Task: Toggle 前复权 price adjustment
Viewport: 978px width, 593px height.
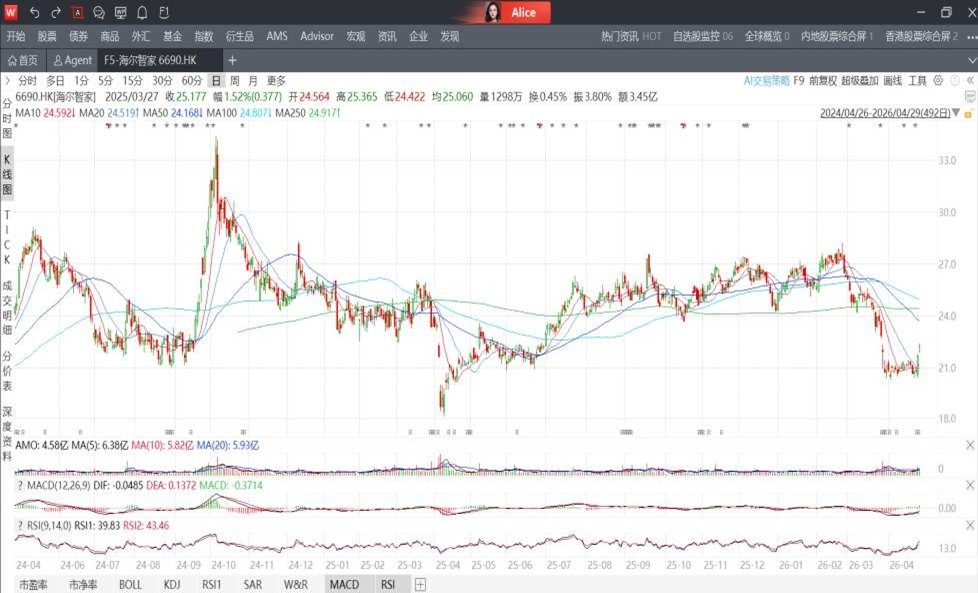Action: [x=823, y=80]
